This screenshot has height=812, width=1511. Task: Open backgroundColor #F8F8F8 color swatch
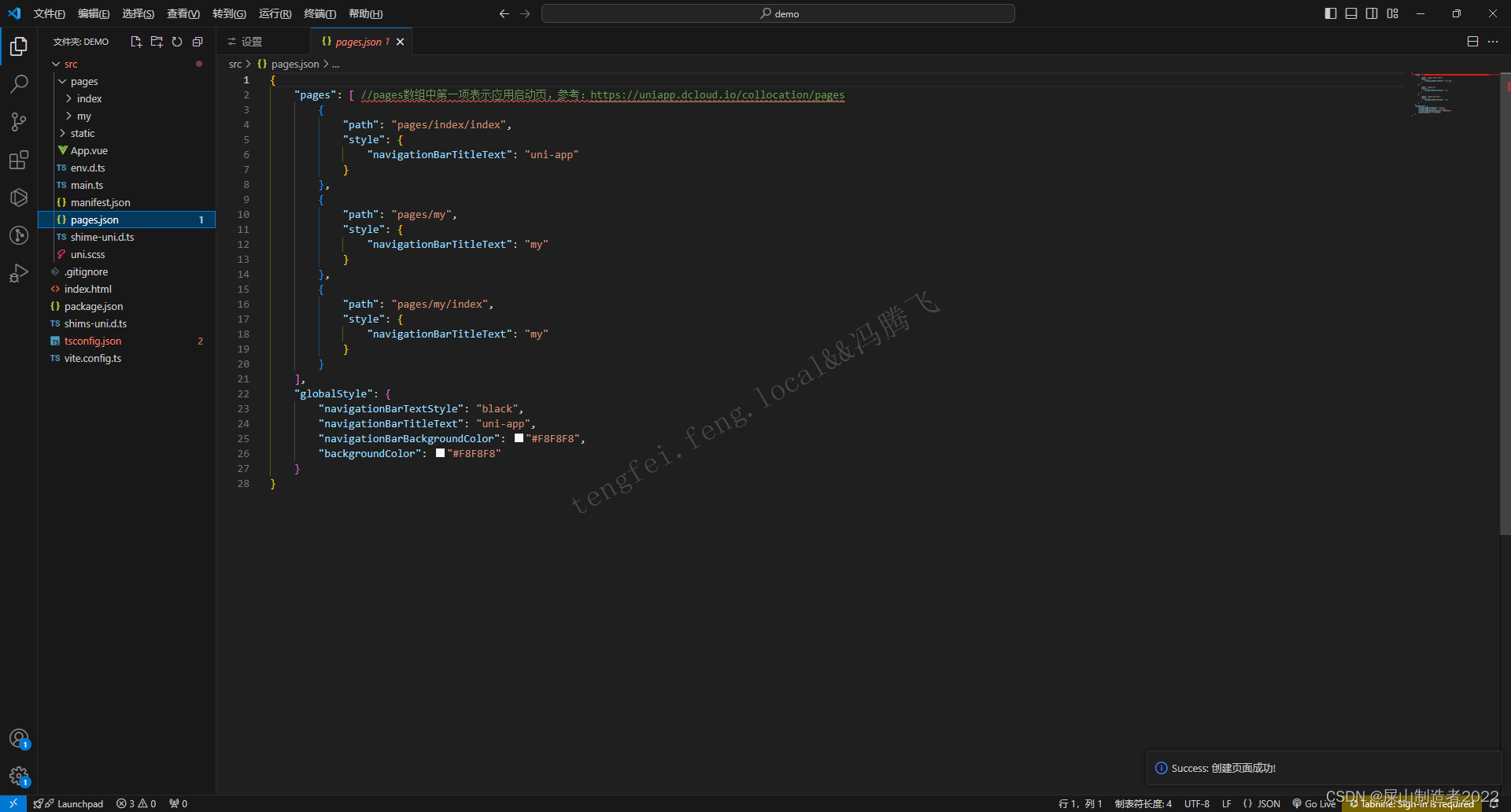pos(440,453)
